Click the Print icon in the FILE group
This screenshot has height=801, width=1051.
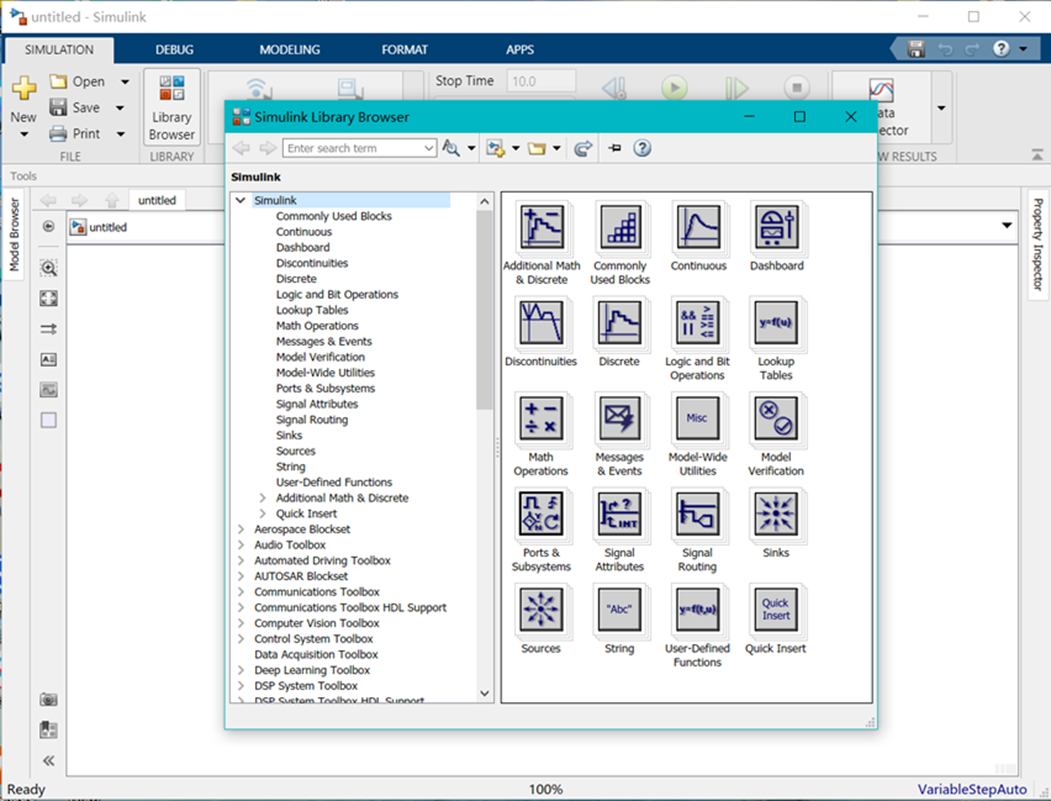pos(58,134)
